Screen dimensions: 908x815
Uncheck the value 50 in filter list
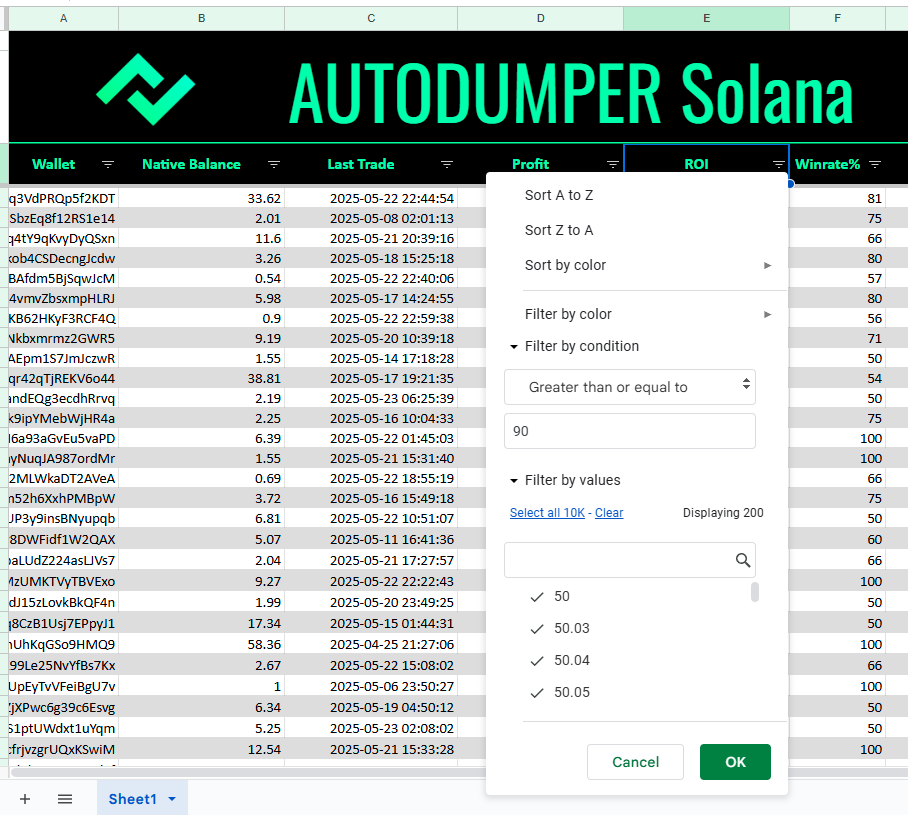pyautogui.click(x=537, y=597)
